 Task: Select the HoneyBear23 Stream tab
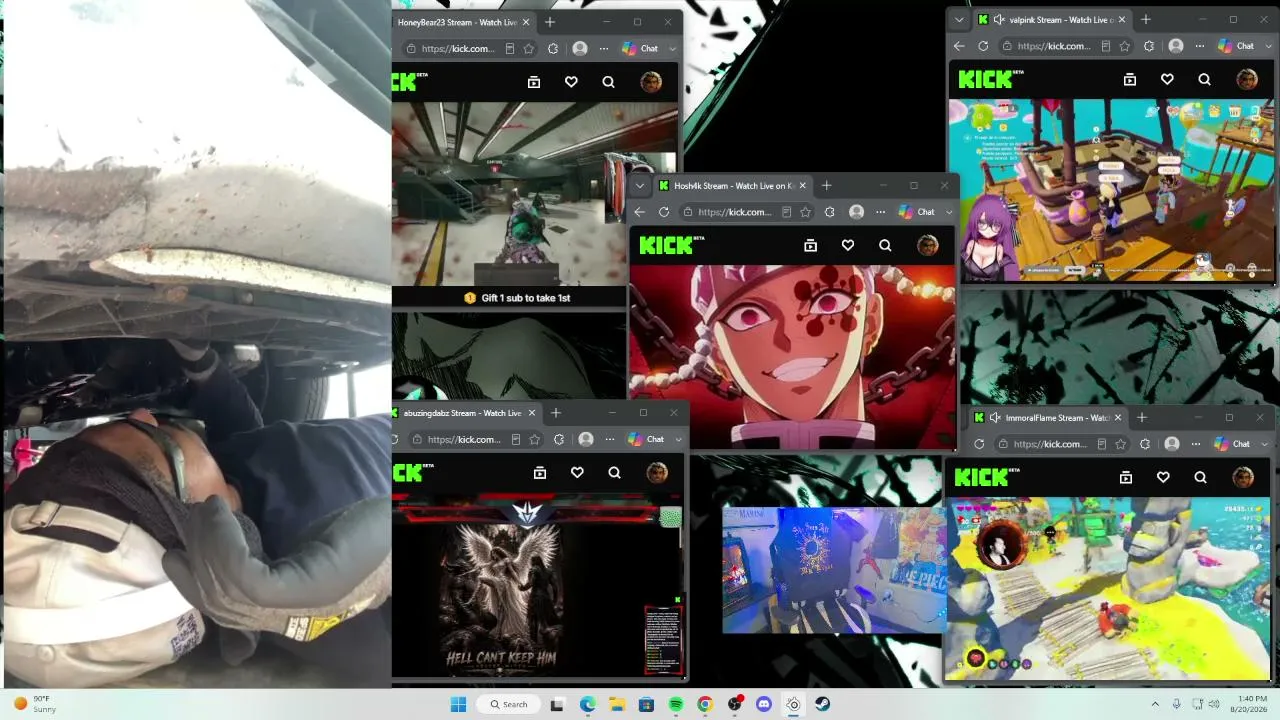tap(465, 22)
